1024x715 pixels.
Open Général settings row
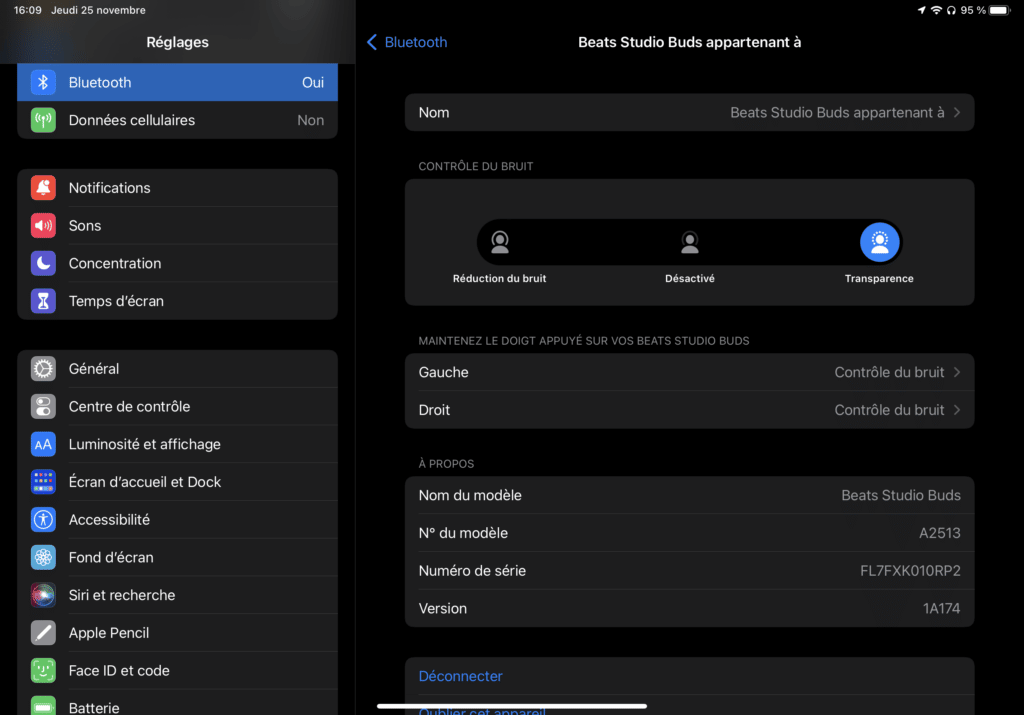[x=177, y=369]
